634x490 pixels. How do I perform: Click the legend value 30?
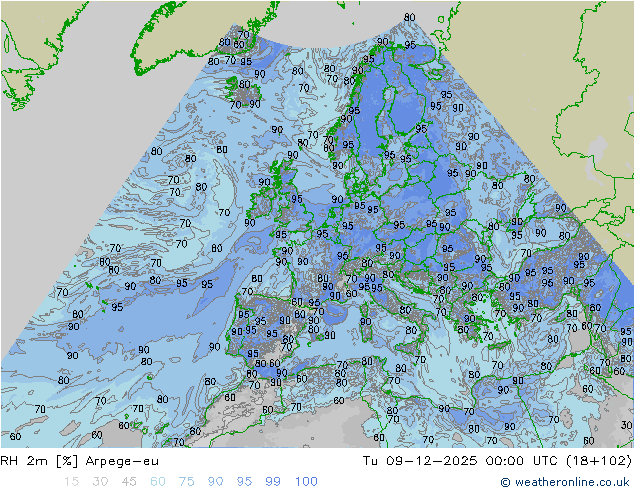(100, 482)
